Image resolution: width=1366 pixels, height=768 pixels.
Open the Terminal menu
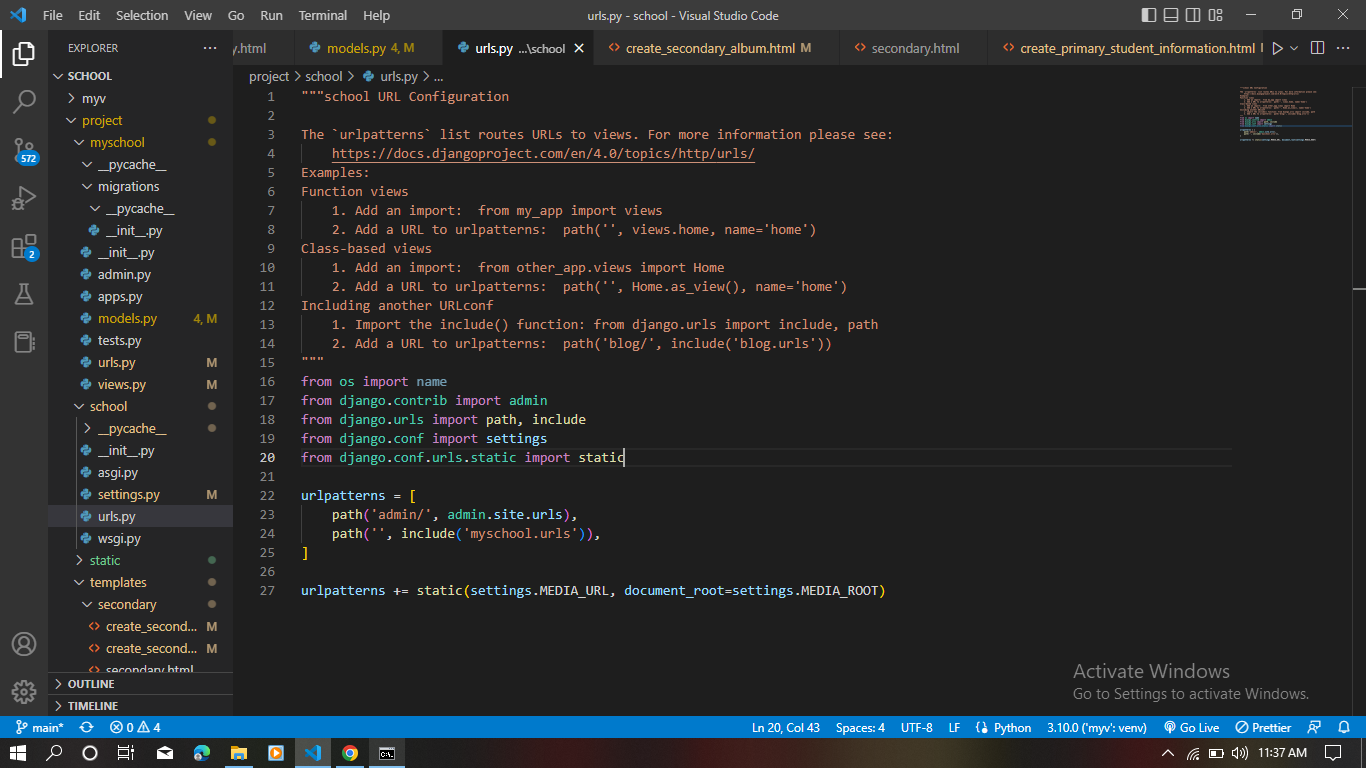323,15
